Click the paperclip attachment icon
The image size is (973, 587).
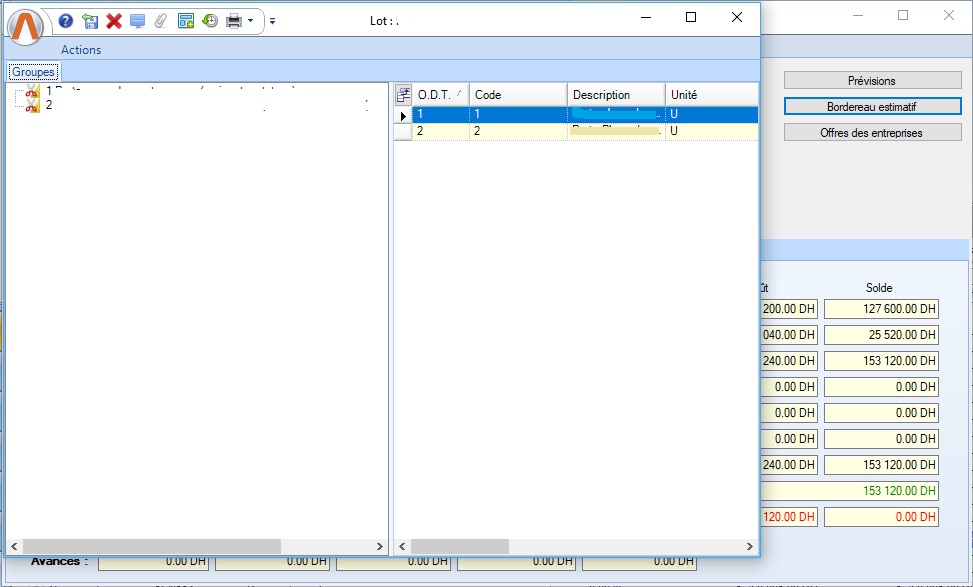pos(160,20)
